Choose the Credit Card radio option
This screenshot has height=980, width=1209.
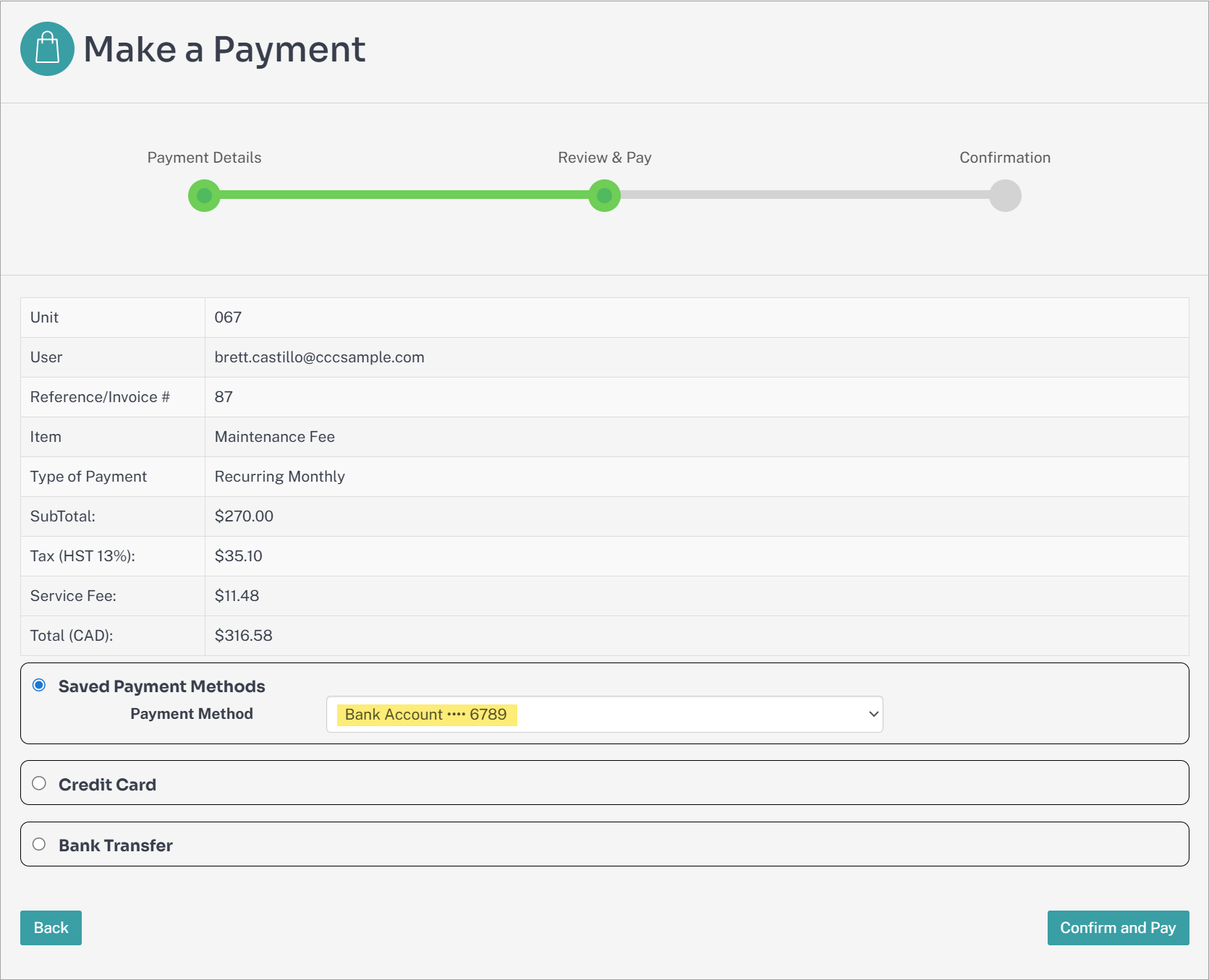click(39, 783)
